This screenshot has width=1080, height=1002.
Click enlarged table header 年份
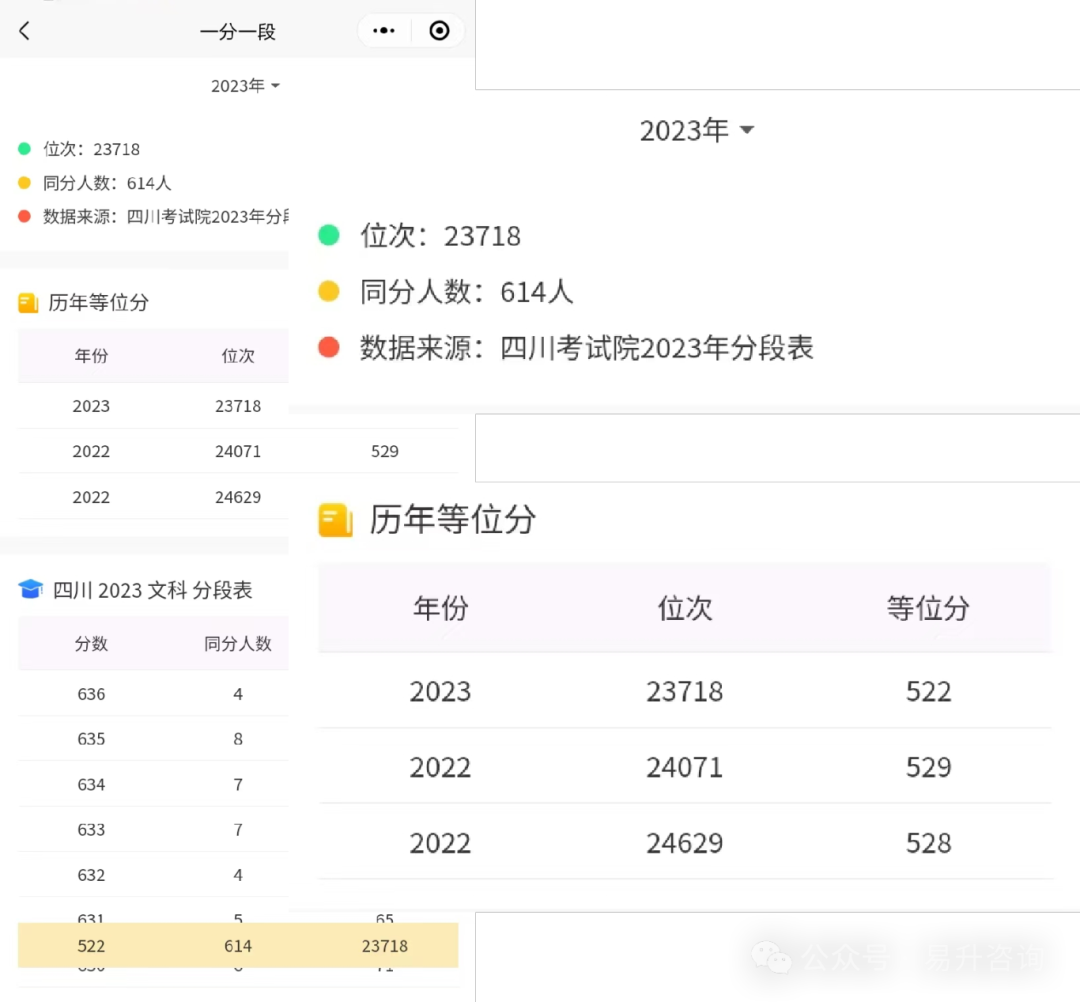click(441, 608)
